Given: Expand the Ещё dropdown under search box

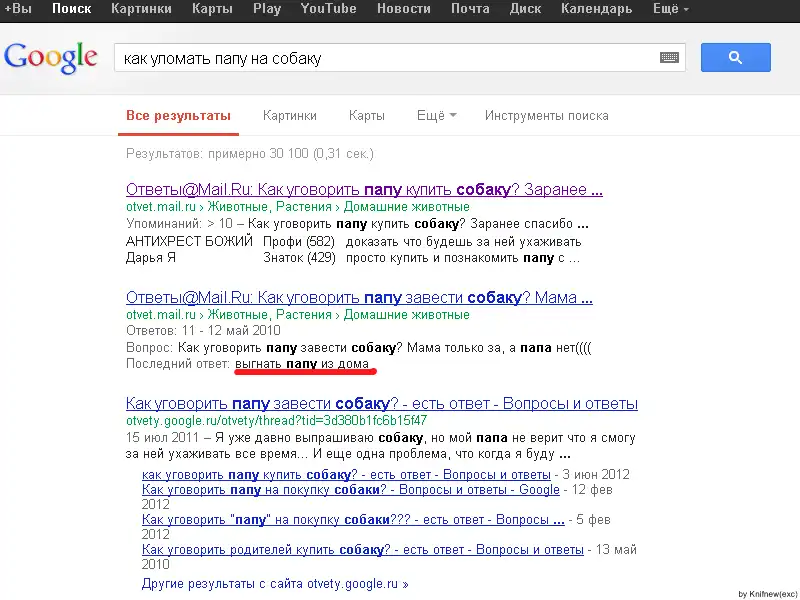Looking at the screenshot, I should [x=436, y=116].
